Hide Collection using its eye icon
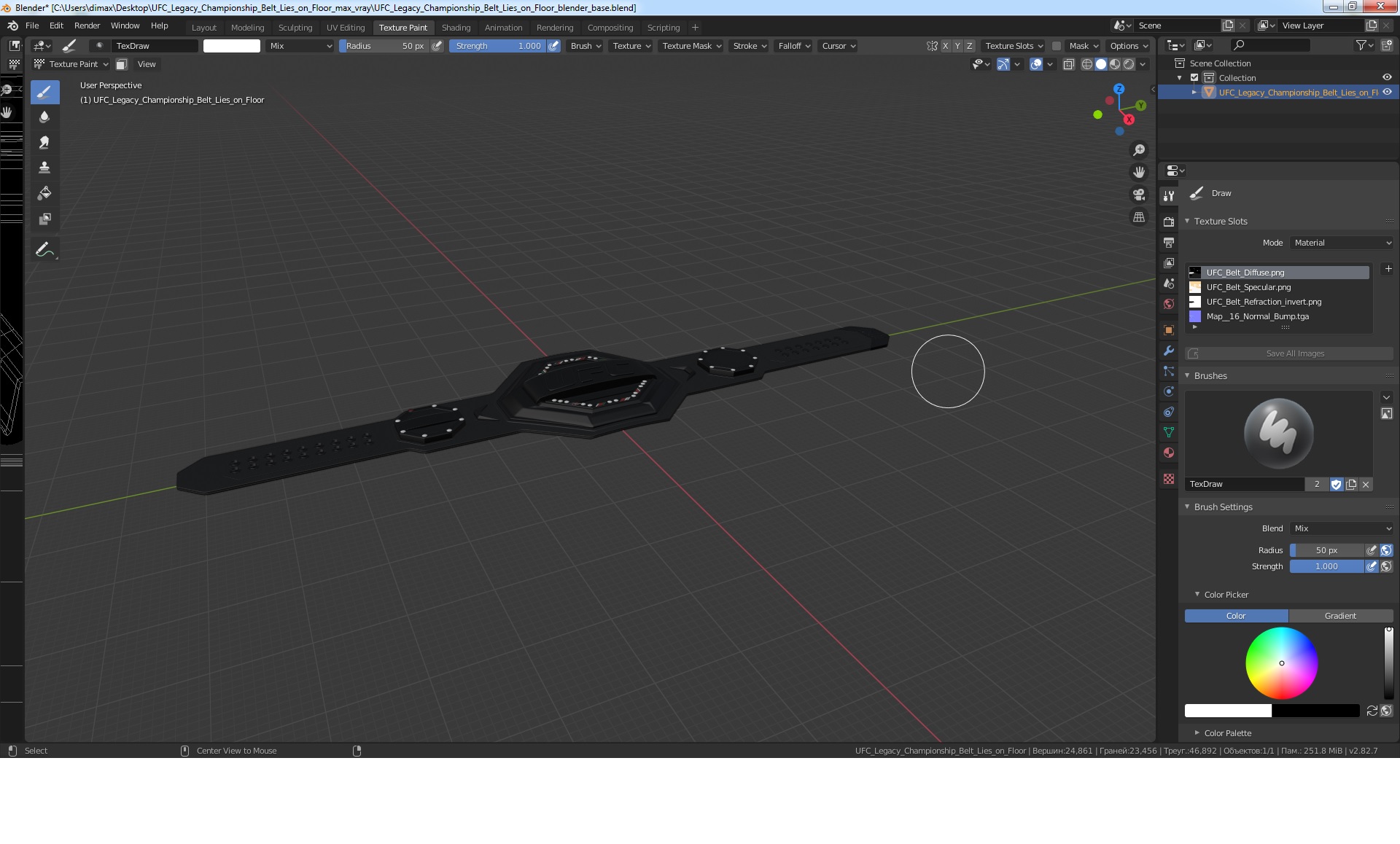The width and height of the screenshot is (1400, 844). click(x=1387, y=78)
